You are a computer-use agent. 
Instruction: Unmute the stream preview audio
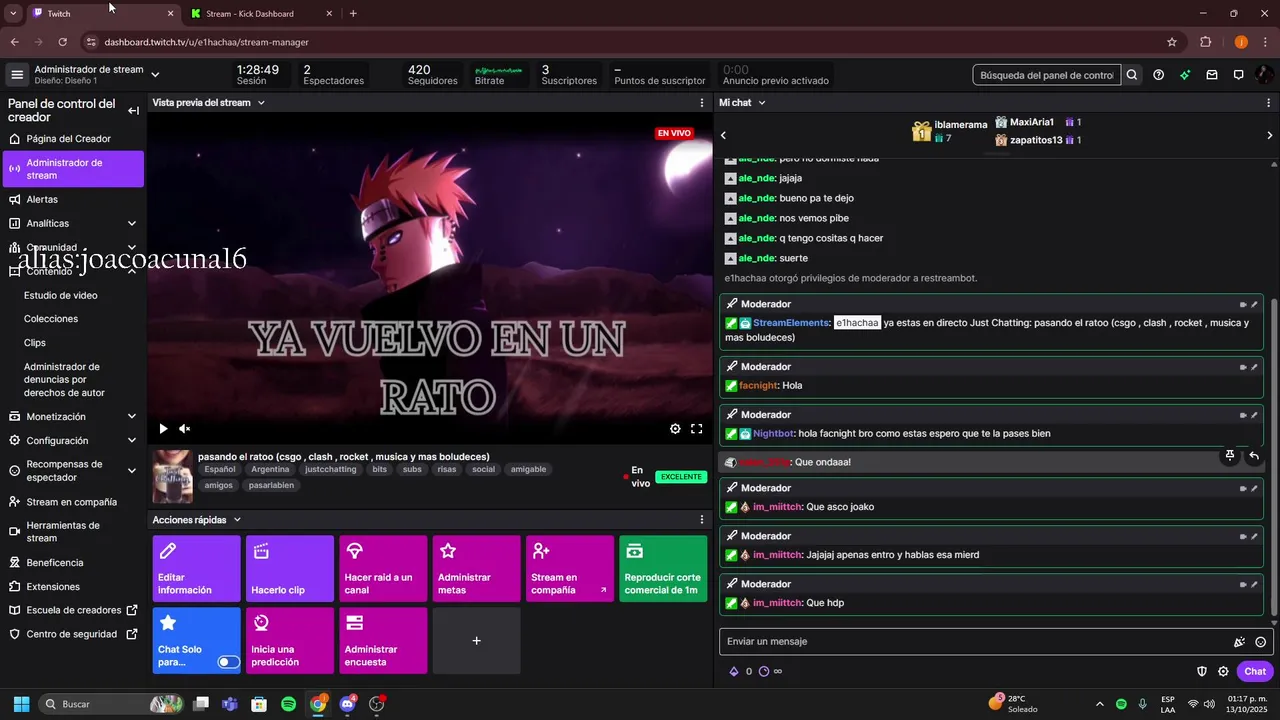click(185, 429)
